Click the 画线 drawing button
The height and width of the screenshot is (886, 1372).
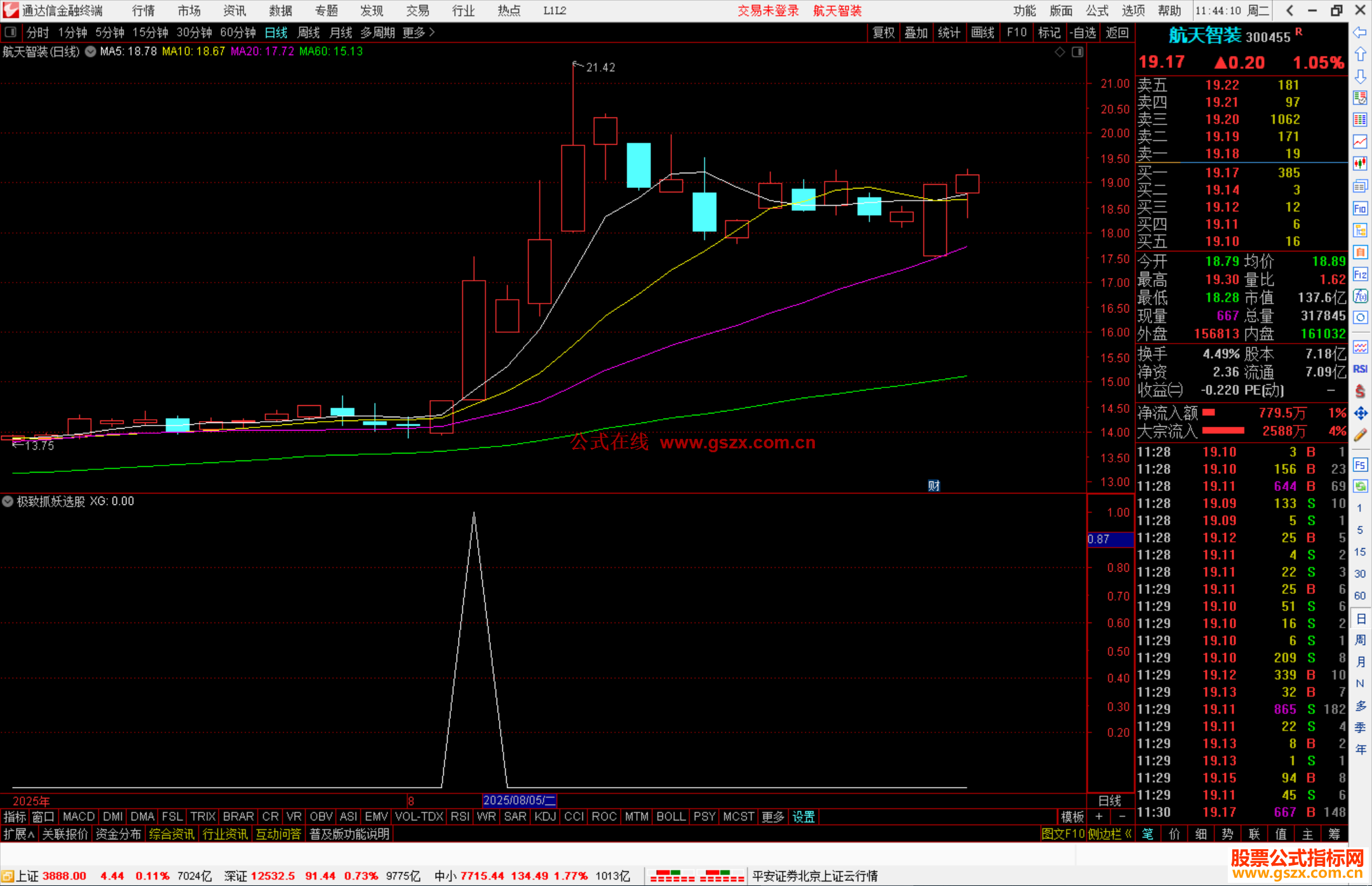click(983, 32)
